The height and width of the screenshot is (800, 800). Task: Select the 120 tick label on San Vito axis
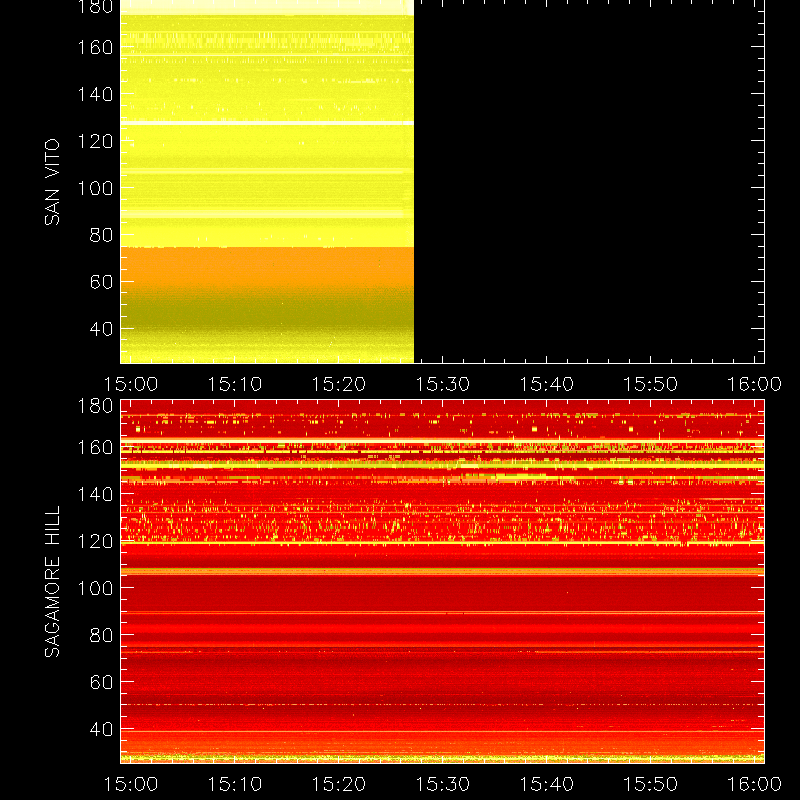[95, 141]
